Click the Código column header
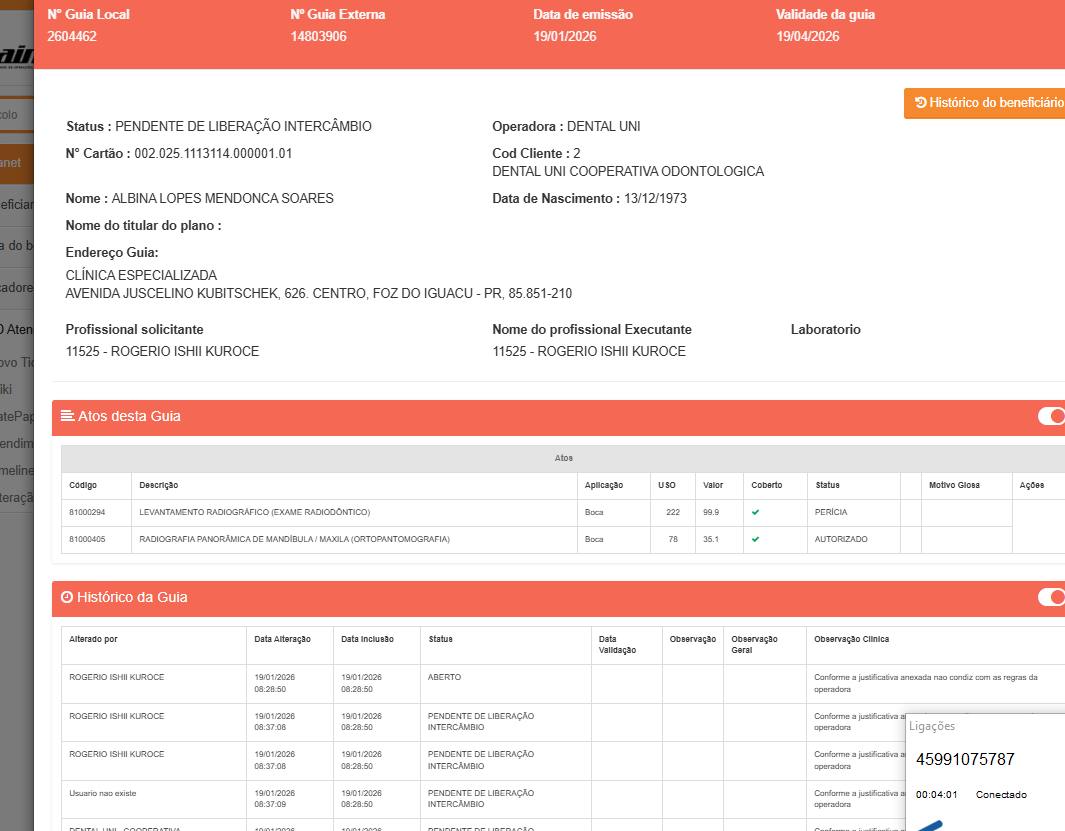The width and height of the screenshot is (1065, 831). coord(83,485)
